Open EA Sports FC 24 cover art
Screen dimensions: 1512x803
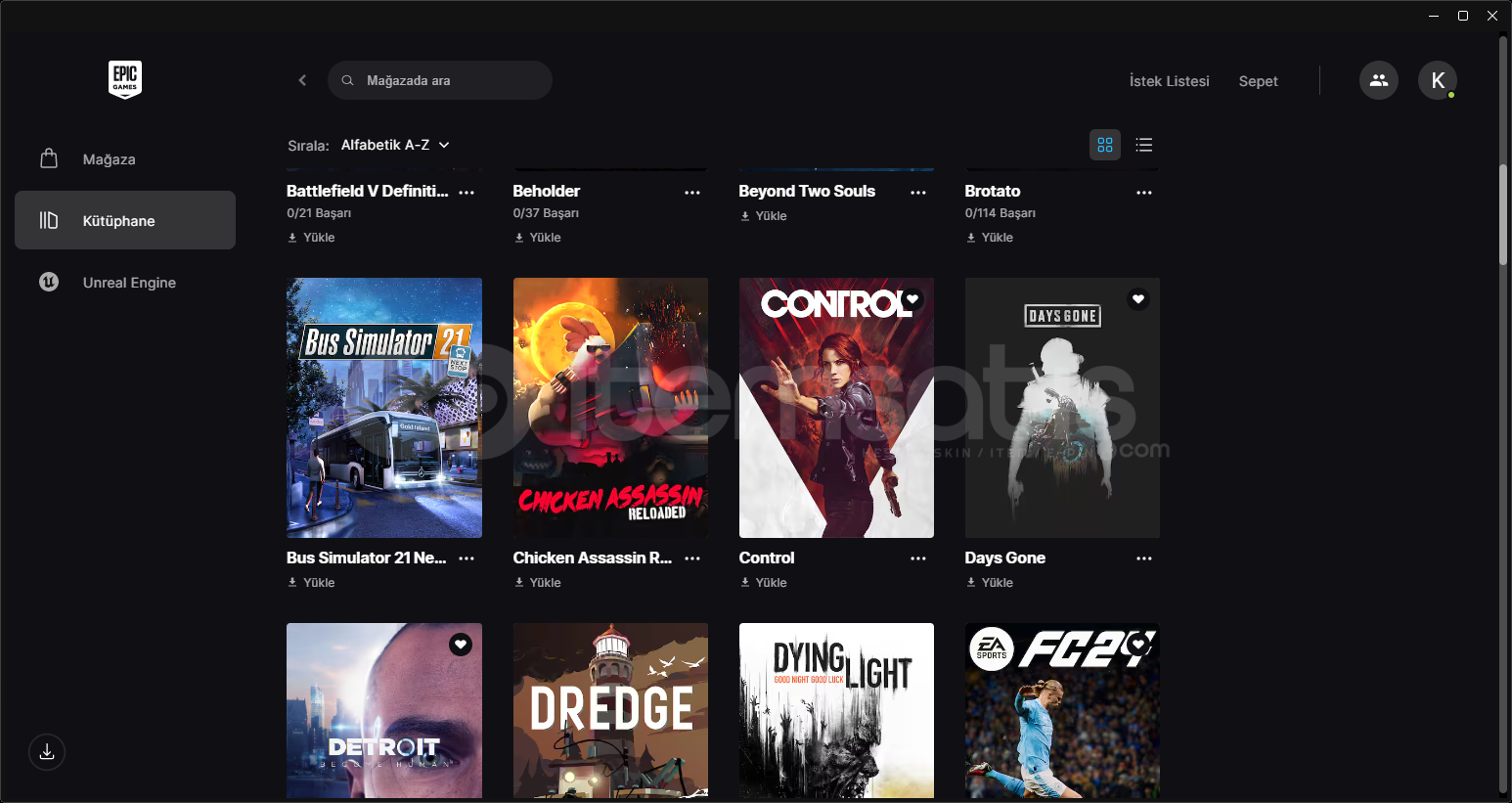1062,711
